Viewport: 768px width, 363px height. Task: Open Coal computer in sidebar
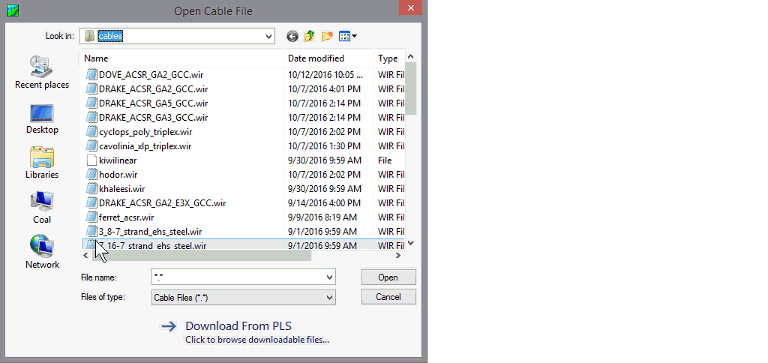42,208
